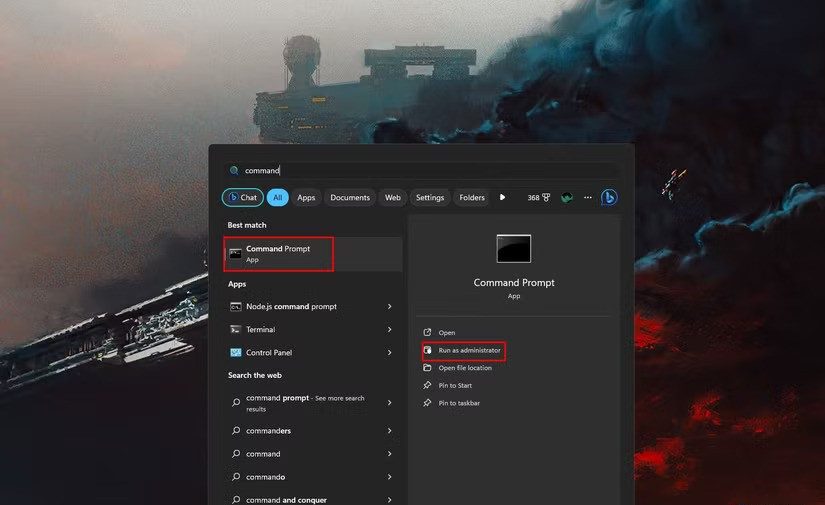Image resolution: width=825 pixels, height=505 pixels.
Task: Select the 'commando' web suggestion
Action: click(313, 477)
